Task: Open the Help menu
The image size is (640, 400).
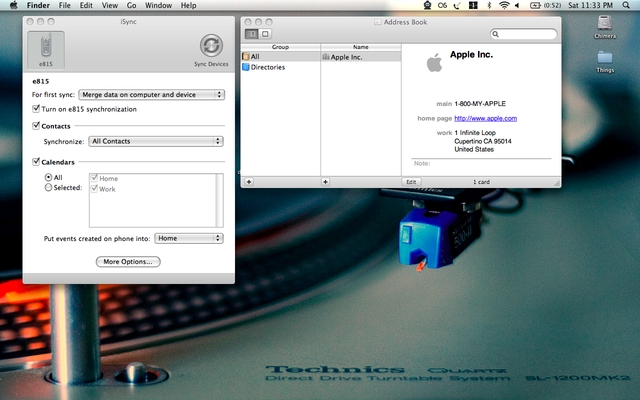Action: pyautogui.click(x=189, y=5)
